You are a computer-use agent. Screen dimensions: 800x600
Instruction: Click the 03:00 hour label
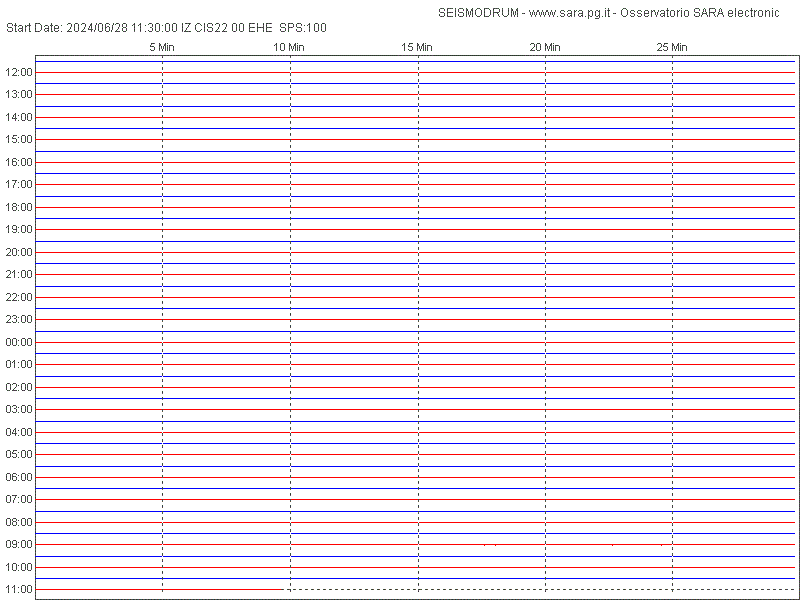18,409
